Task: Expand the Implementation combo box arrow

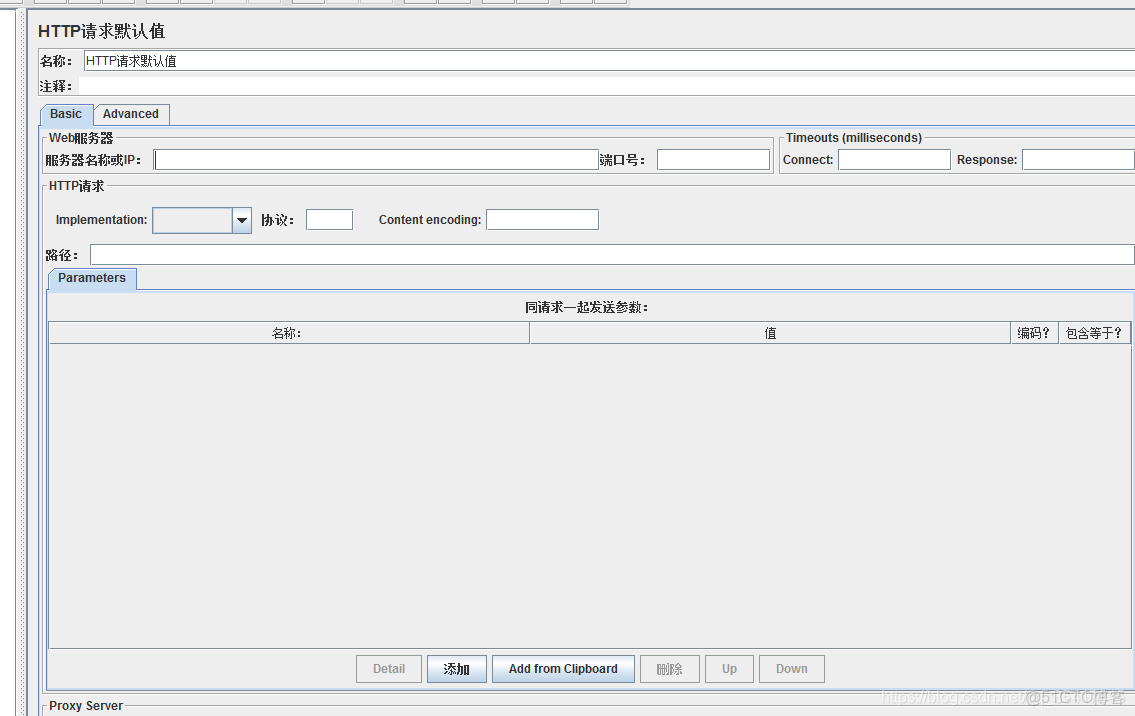Action: (241, 219)
